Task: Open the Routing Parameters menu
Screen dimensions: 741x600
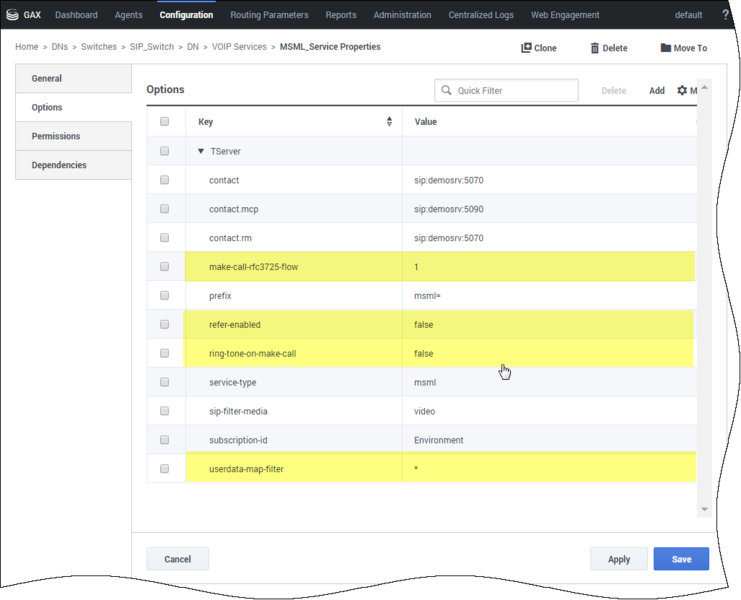Action: coord(269,15)
